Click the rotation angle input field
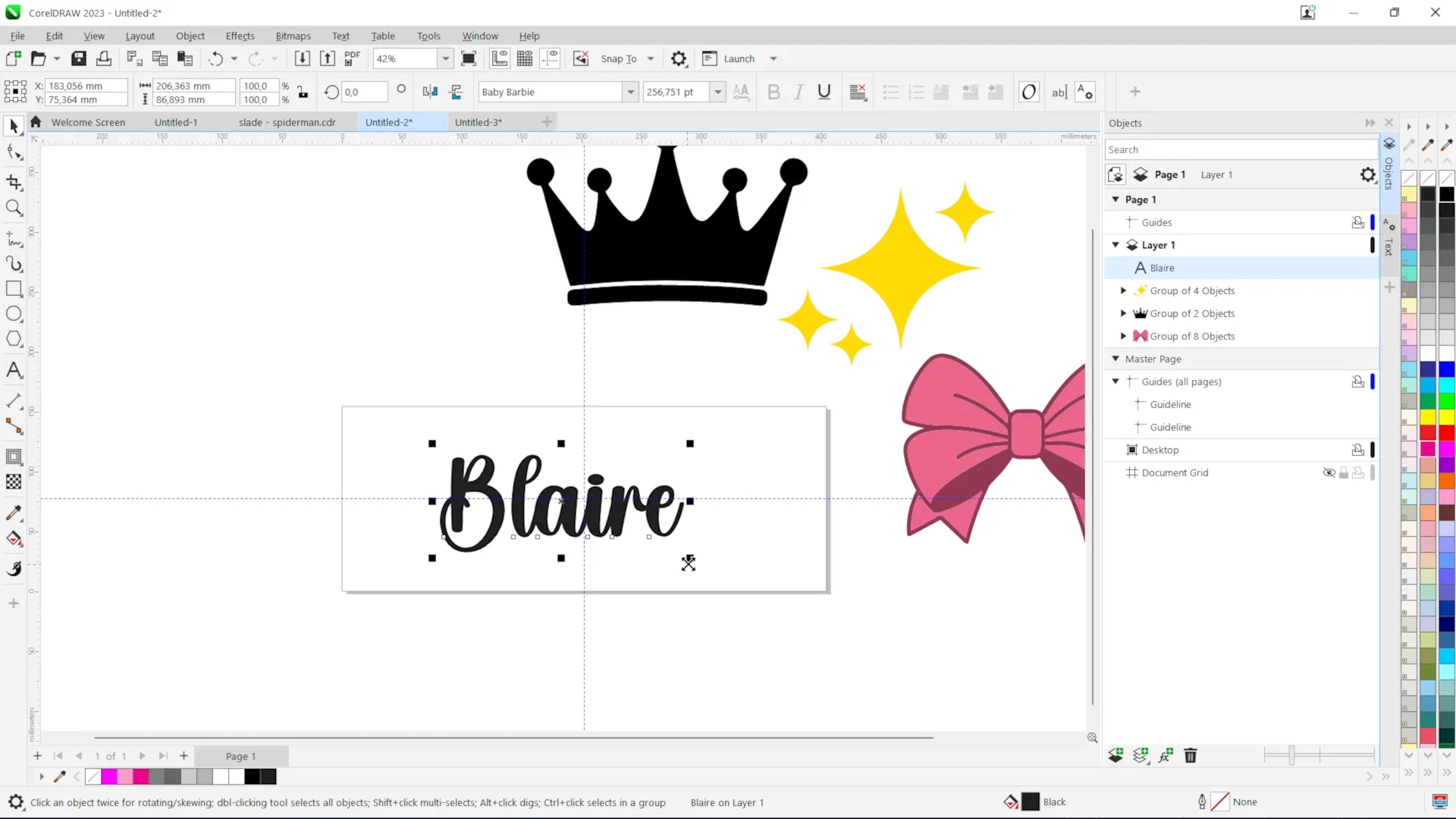This screenshot has height=819, width=1456. pyautogui.click(x=364, y=92)
